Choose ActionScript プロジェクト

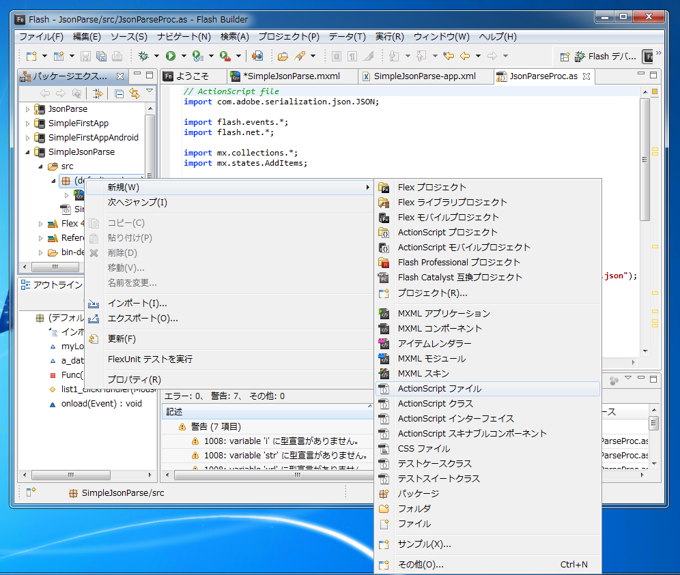[x=487, y=232]
